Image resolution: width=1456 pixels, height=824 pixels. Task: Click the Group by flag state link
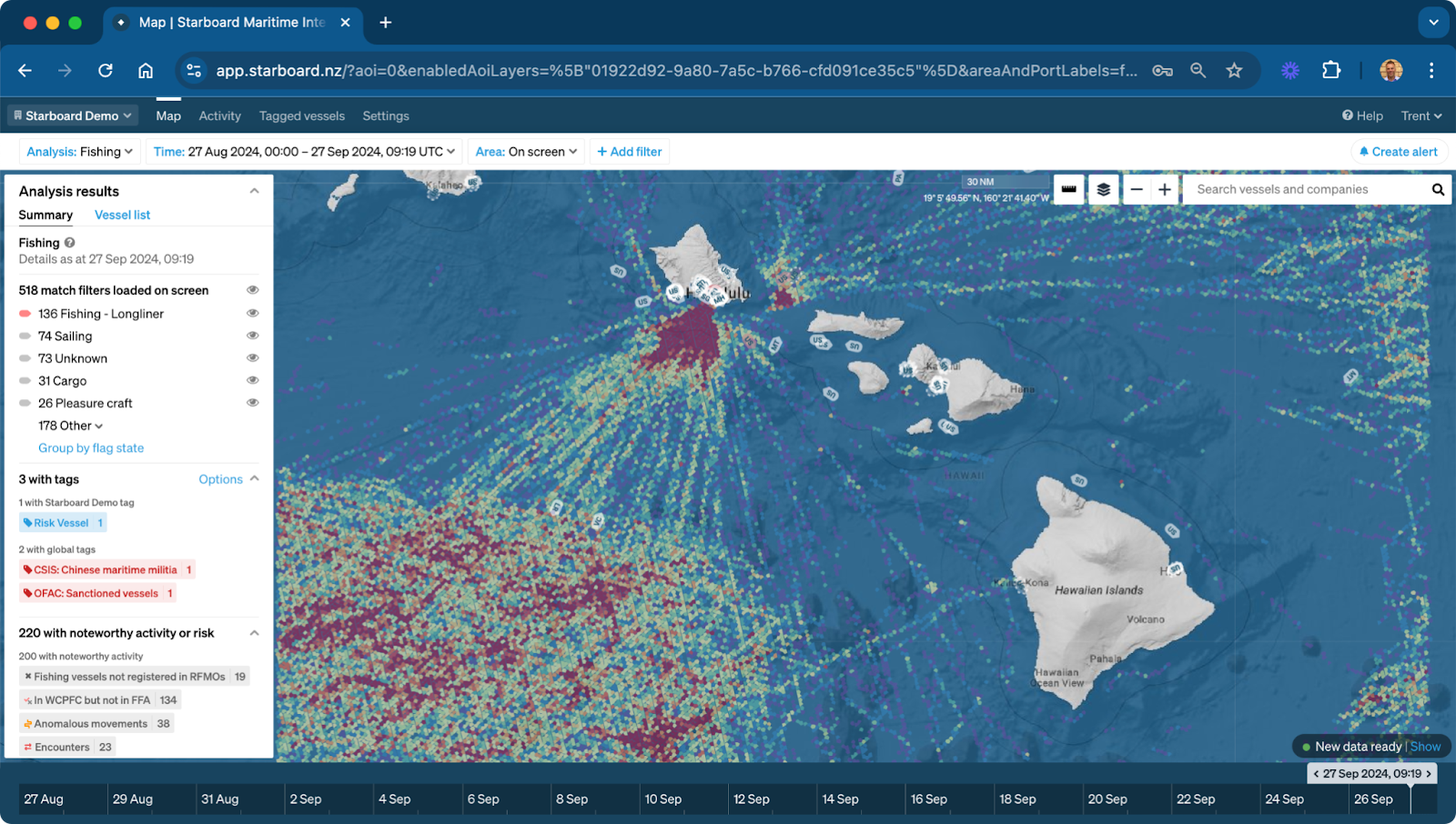91,448
